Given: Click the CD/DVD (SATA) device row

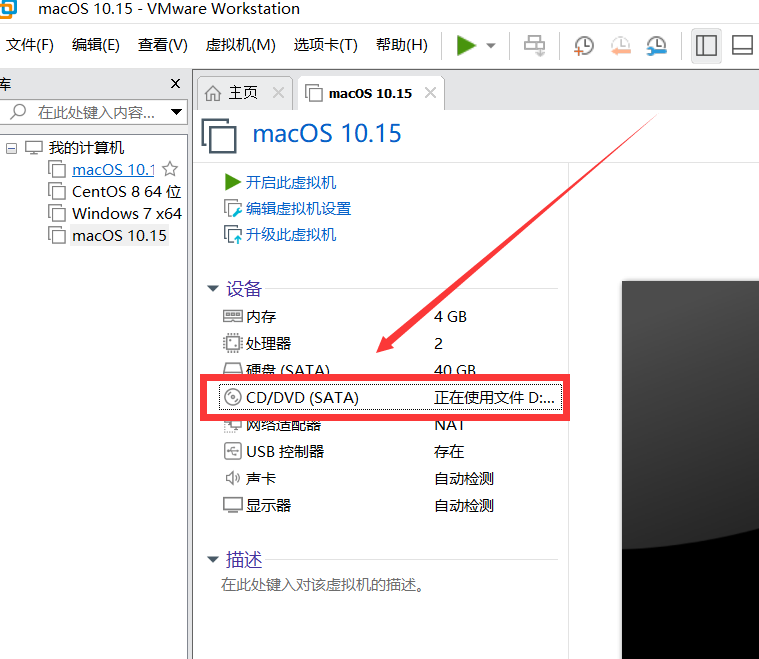Looking at the screenshot, I should tap(390, 398).
